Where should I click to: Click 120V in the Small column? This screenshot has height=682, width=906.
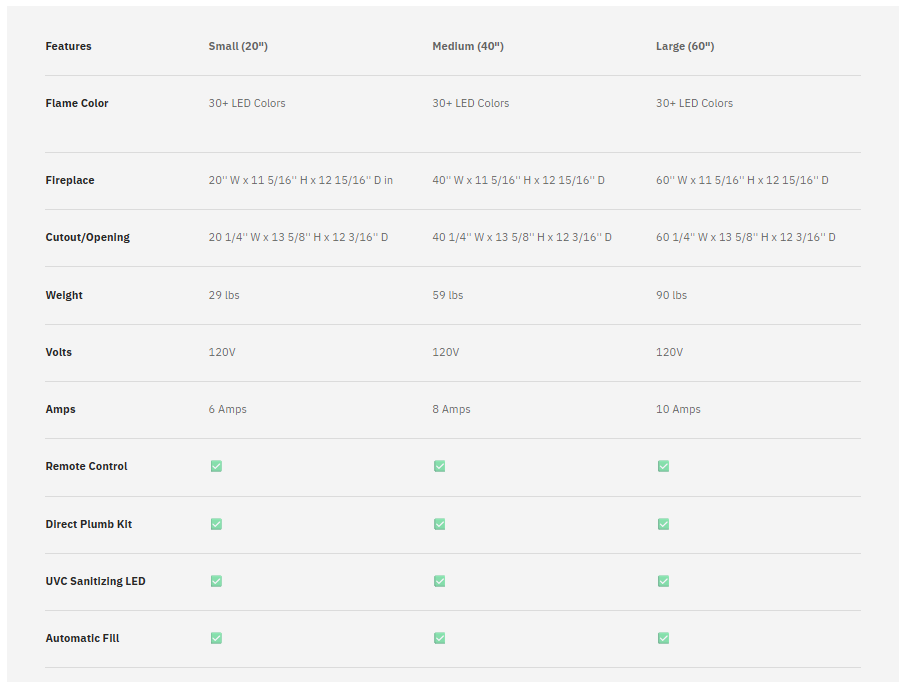coord(222,352)
